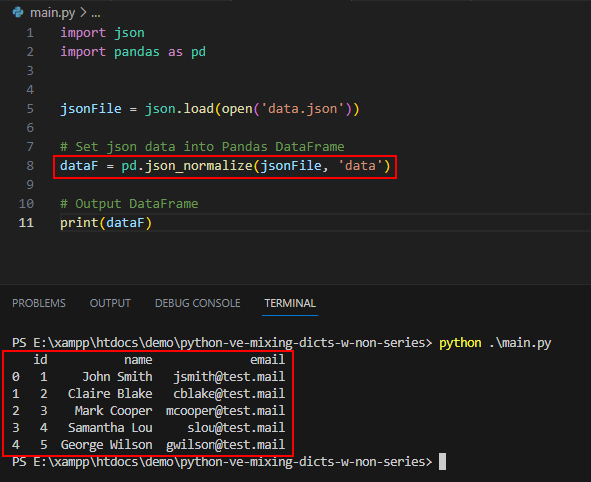Click line number 1 in the gutter
Image resolution: width=591 pixels, height=482 pixels.
point(30,33)
